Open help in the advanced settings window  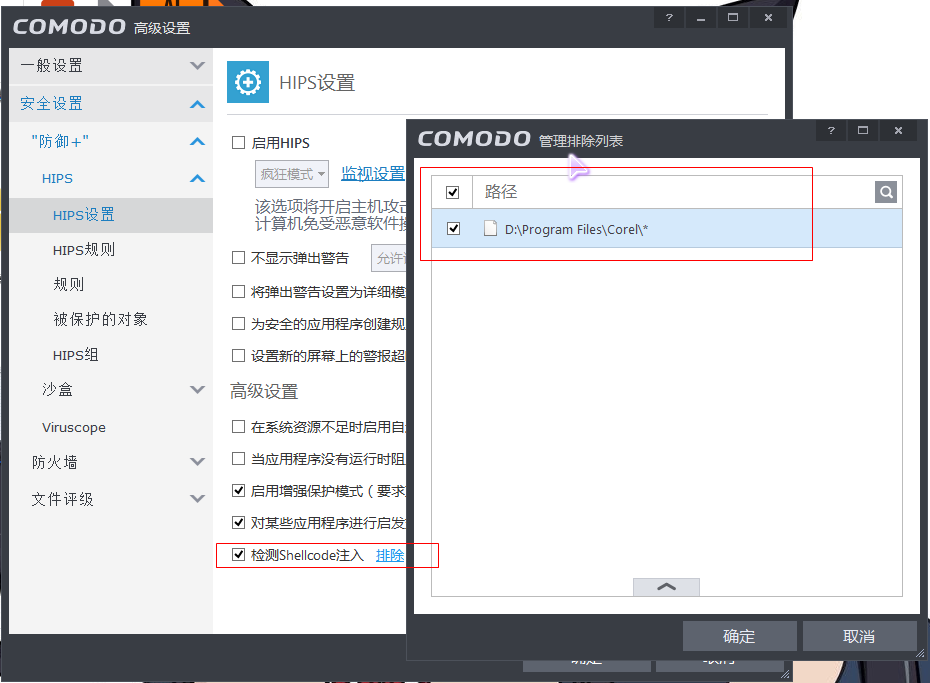point(669,18)
